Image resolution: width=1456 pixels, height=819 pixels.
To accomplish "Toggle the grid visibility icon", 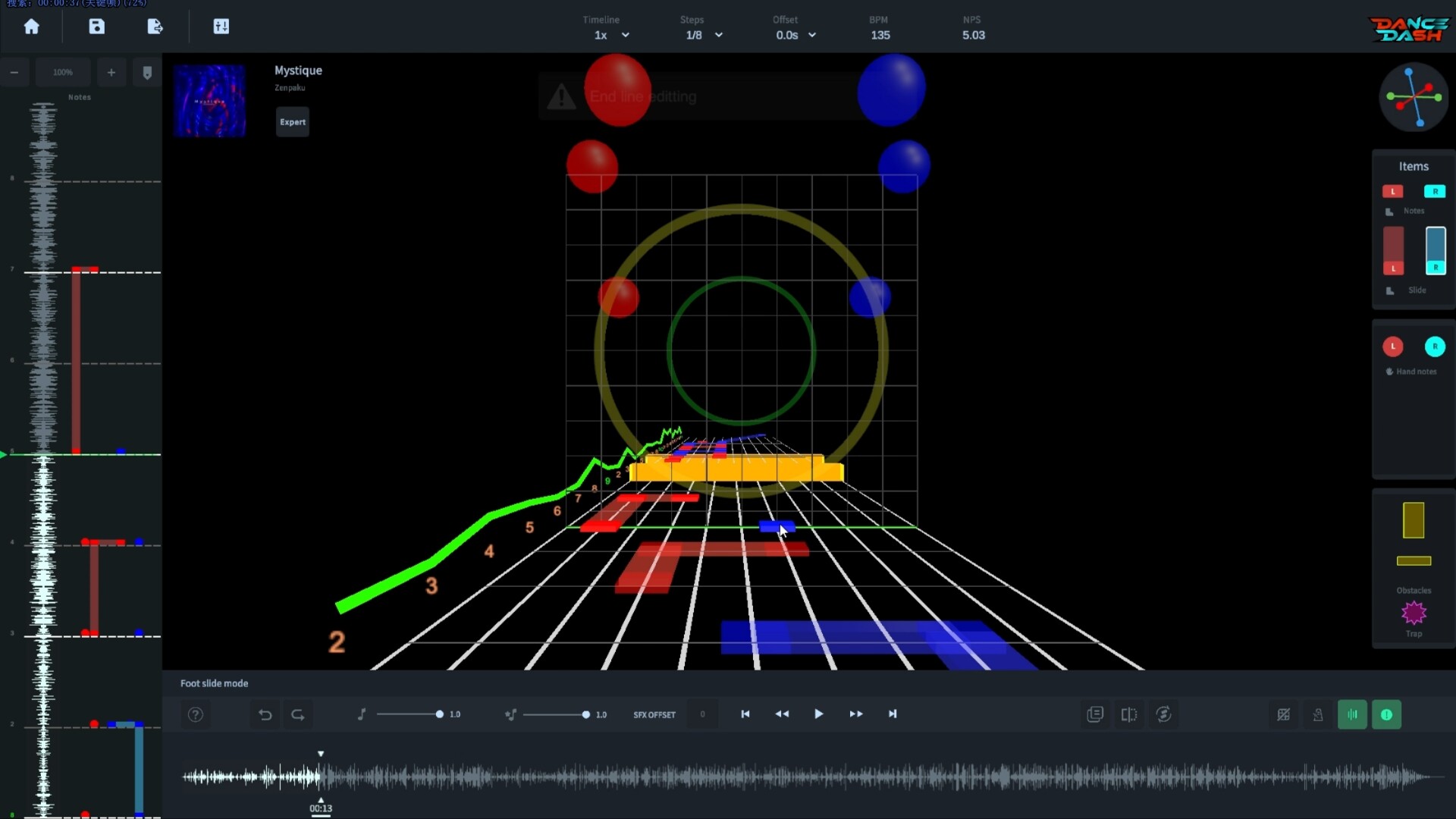I will (x=1284, y=714).
